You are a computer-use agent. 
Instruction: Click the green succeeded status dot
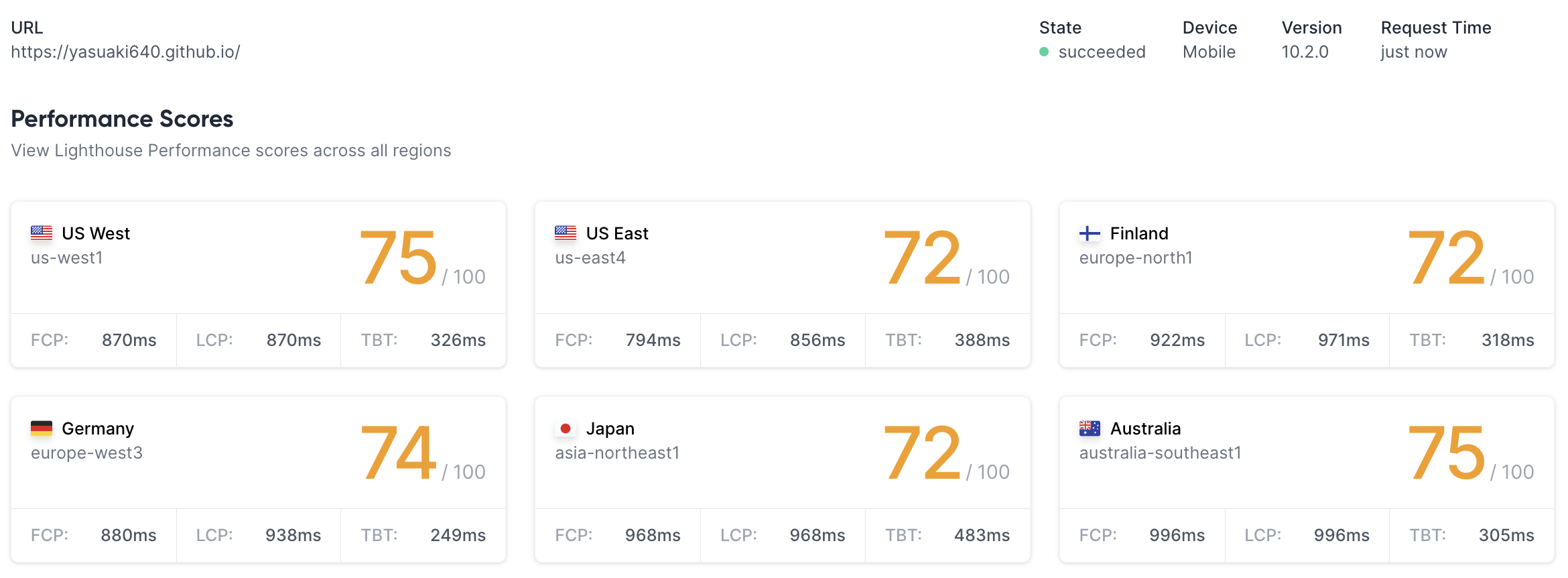tap(1045, 52)
